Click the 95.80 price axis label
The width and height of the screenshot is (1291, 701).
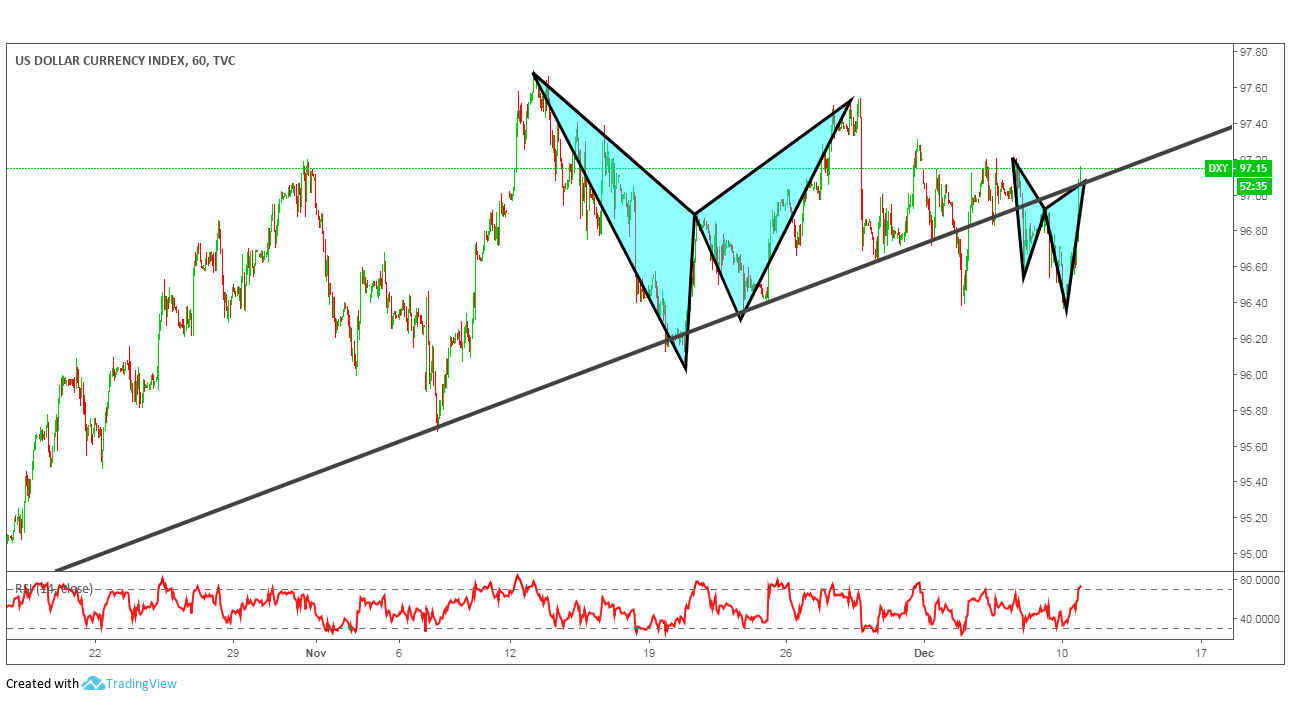[1254, 411]
